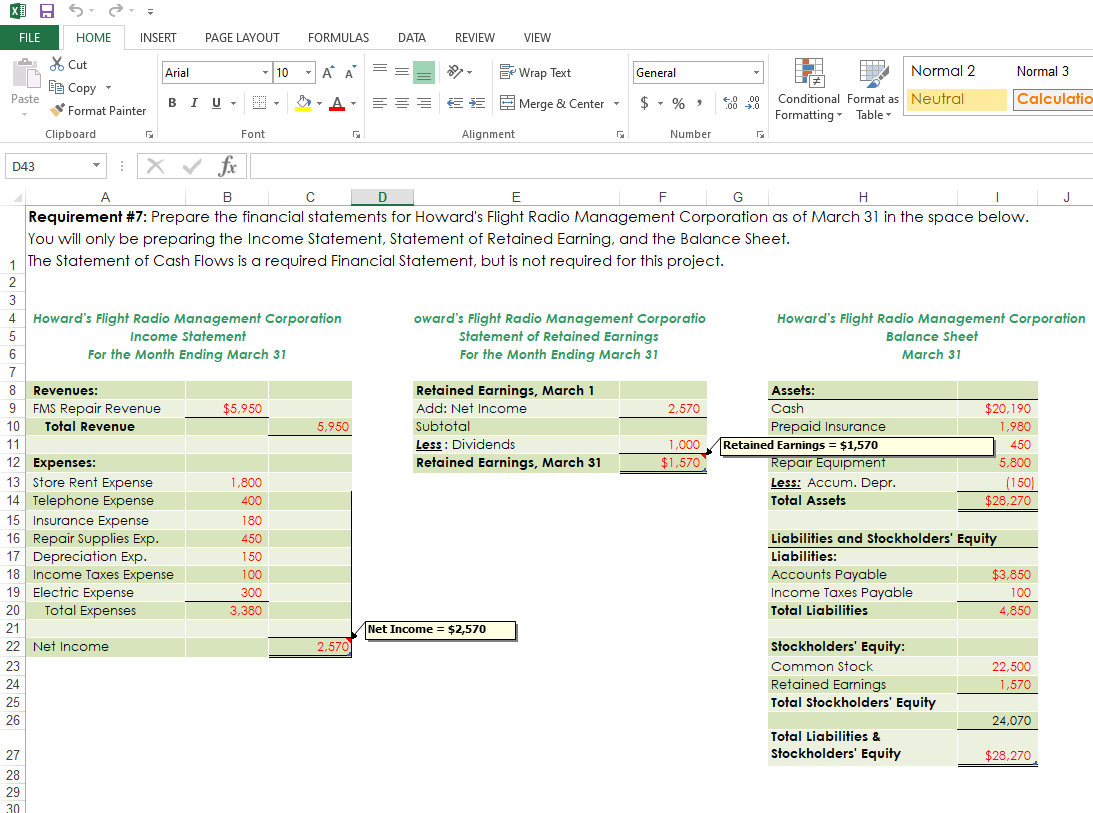Screen dimensions: 1093x813
Task: Activate the Format Painter tool
Action: pyautogui.click(x=97, y=110)
